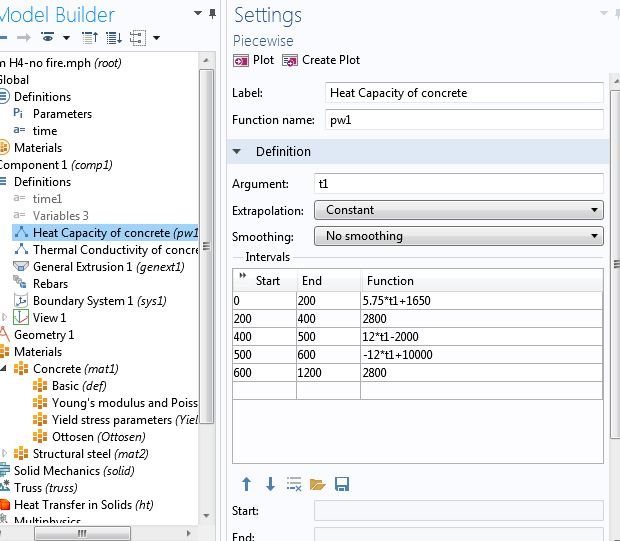Collapse the Concrete (mat1) material node

tap(5, 369)
